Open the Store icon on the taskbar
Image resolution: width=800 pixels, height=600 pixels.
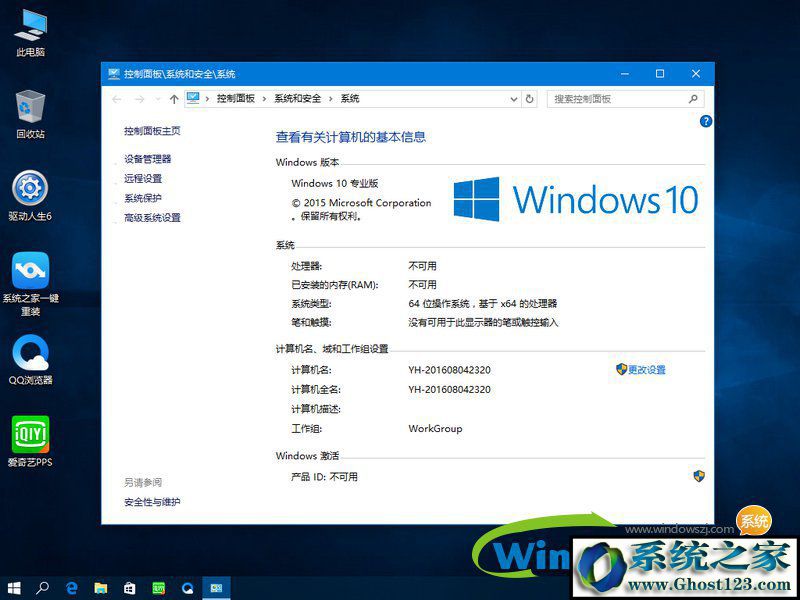pyautogui.click(x=129, y=588)
